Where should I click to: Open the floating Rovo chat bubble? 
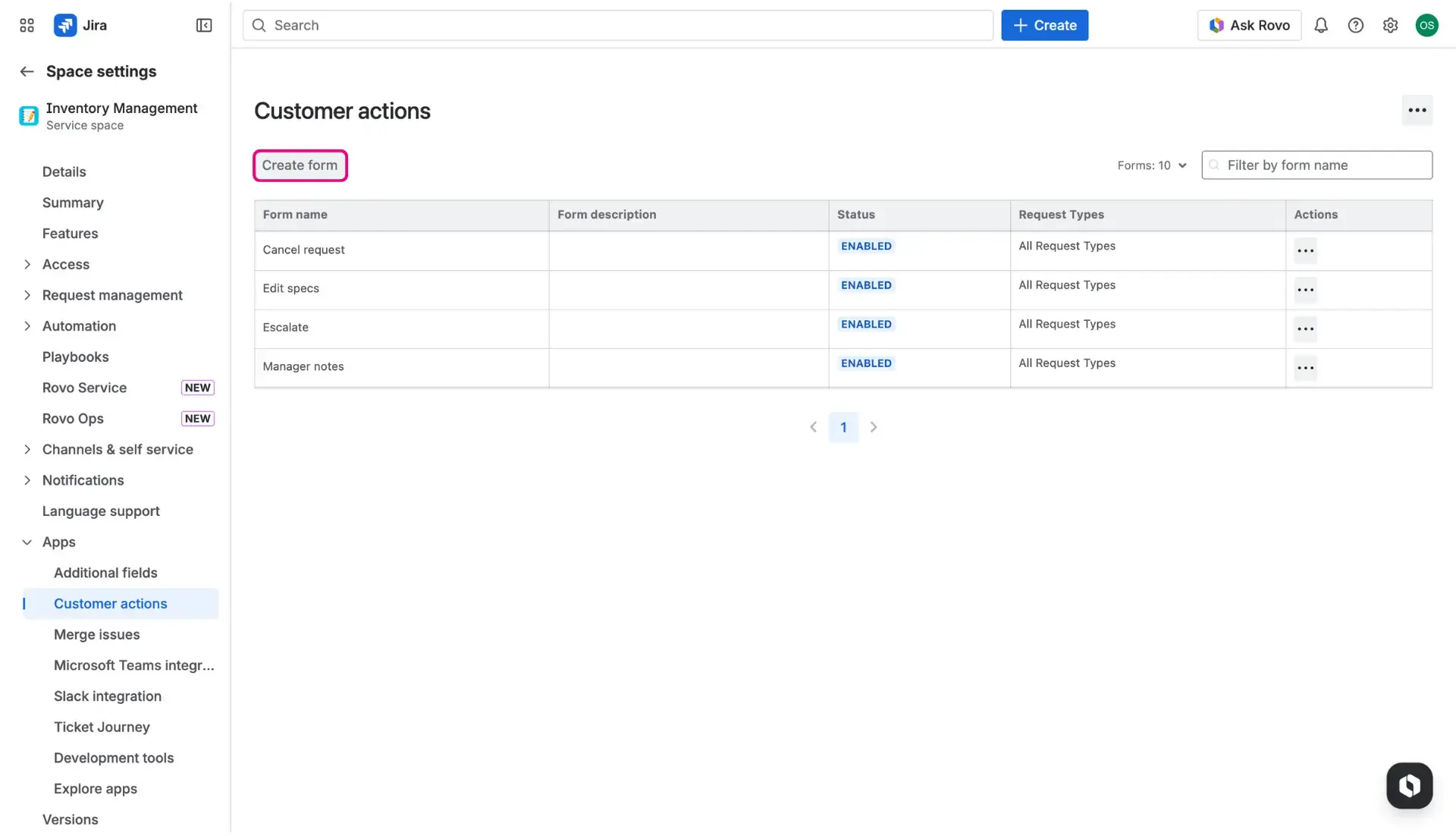tap(1409, 785)
